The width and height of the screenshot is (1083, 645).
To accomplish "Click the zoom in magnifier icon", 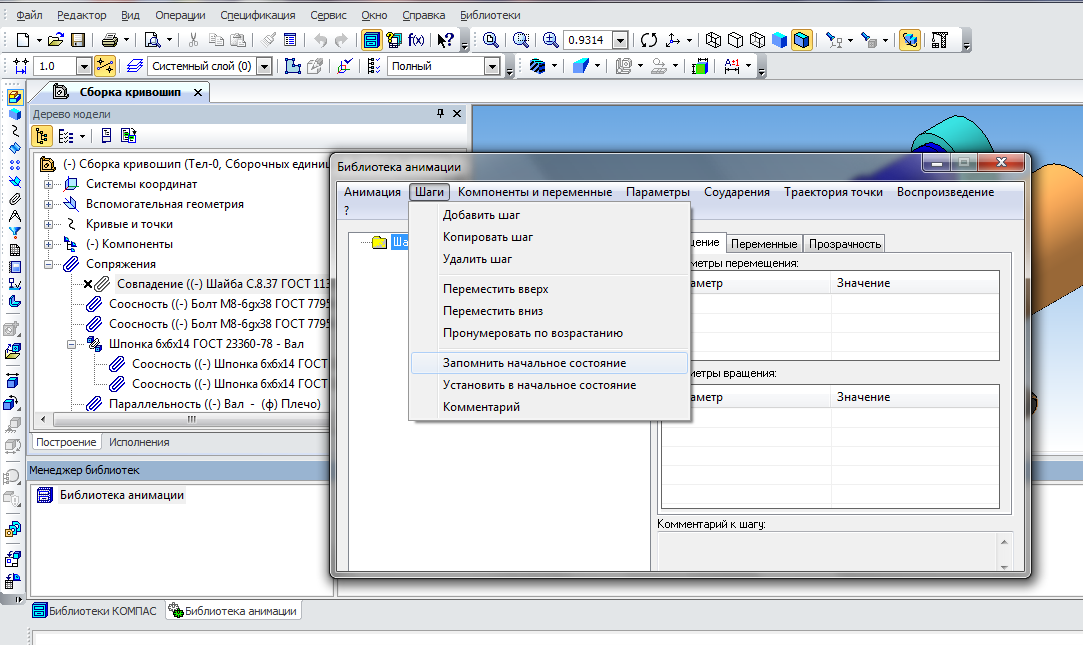I will [552, 40].
